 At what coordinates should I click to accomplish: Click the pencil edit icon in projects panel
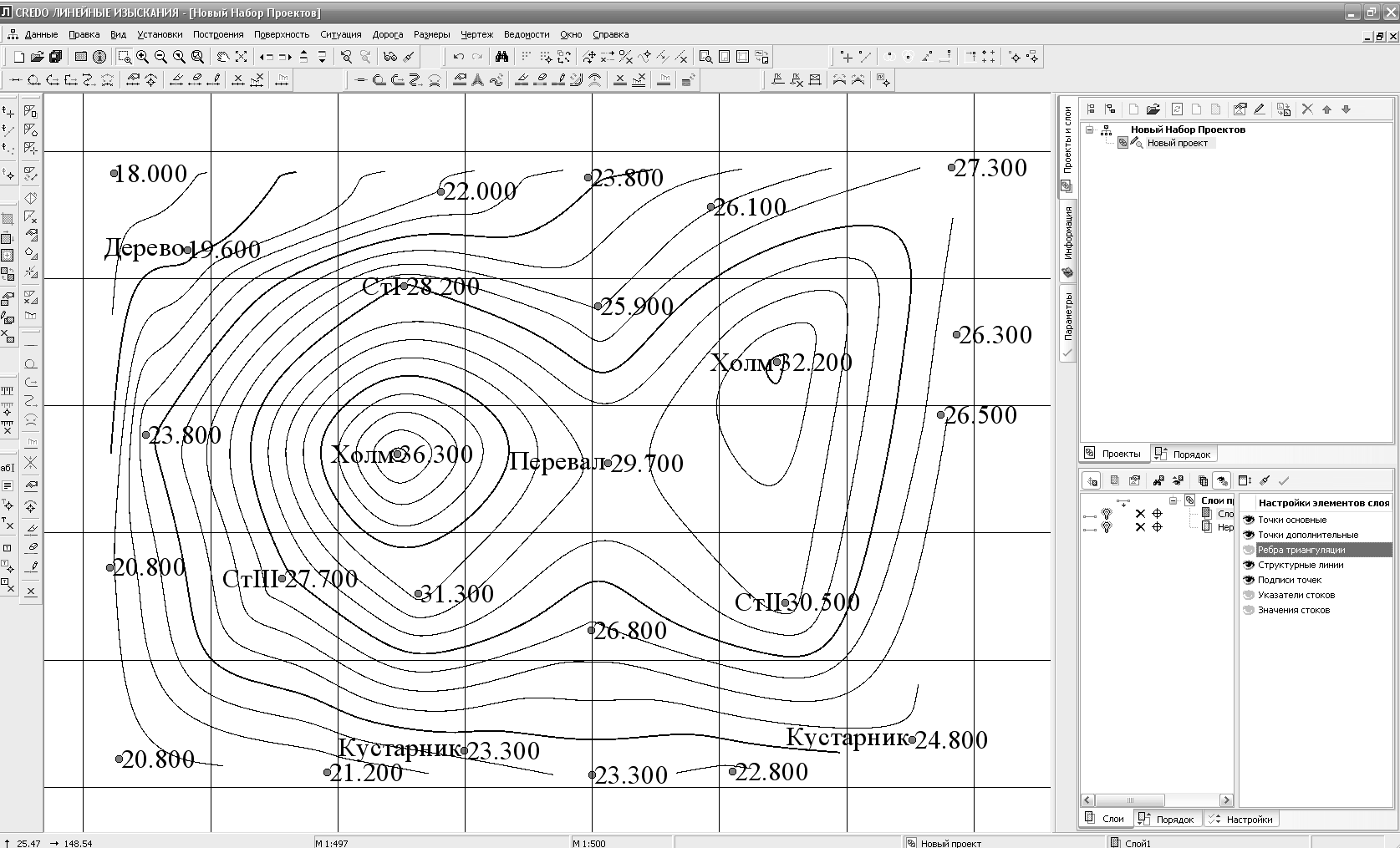1260,109
